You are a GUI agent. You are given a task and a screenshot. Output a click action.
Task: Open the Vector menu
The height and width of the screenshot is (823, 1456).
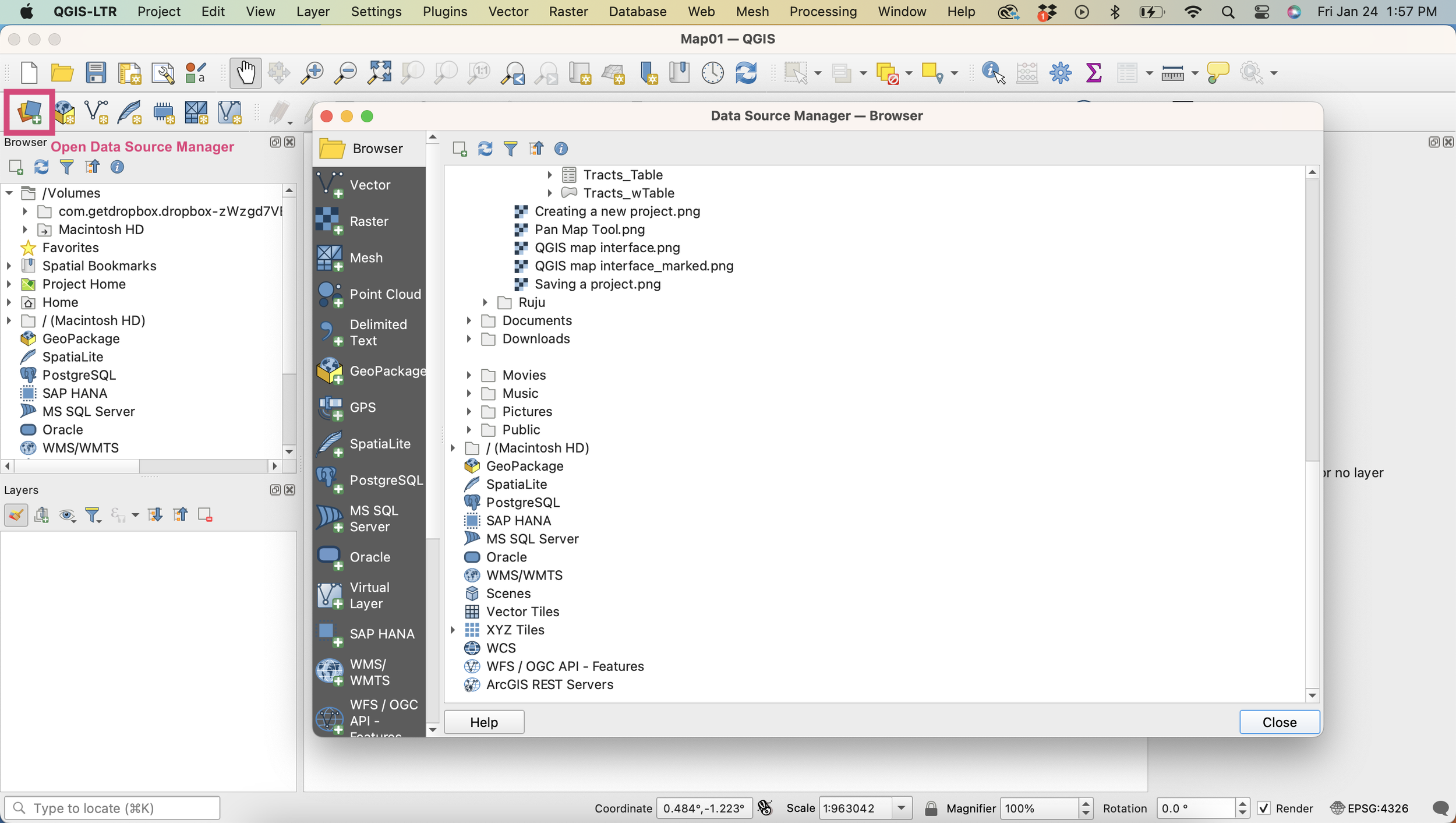[x=508, y=12]
